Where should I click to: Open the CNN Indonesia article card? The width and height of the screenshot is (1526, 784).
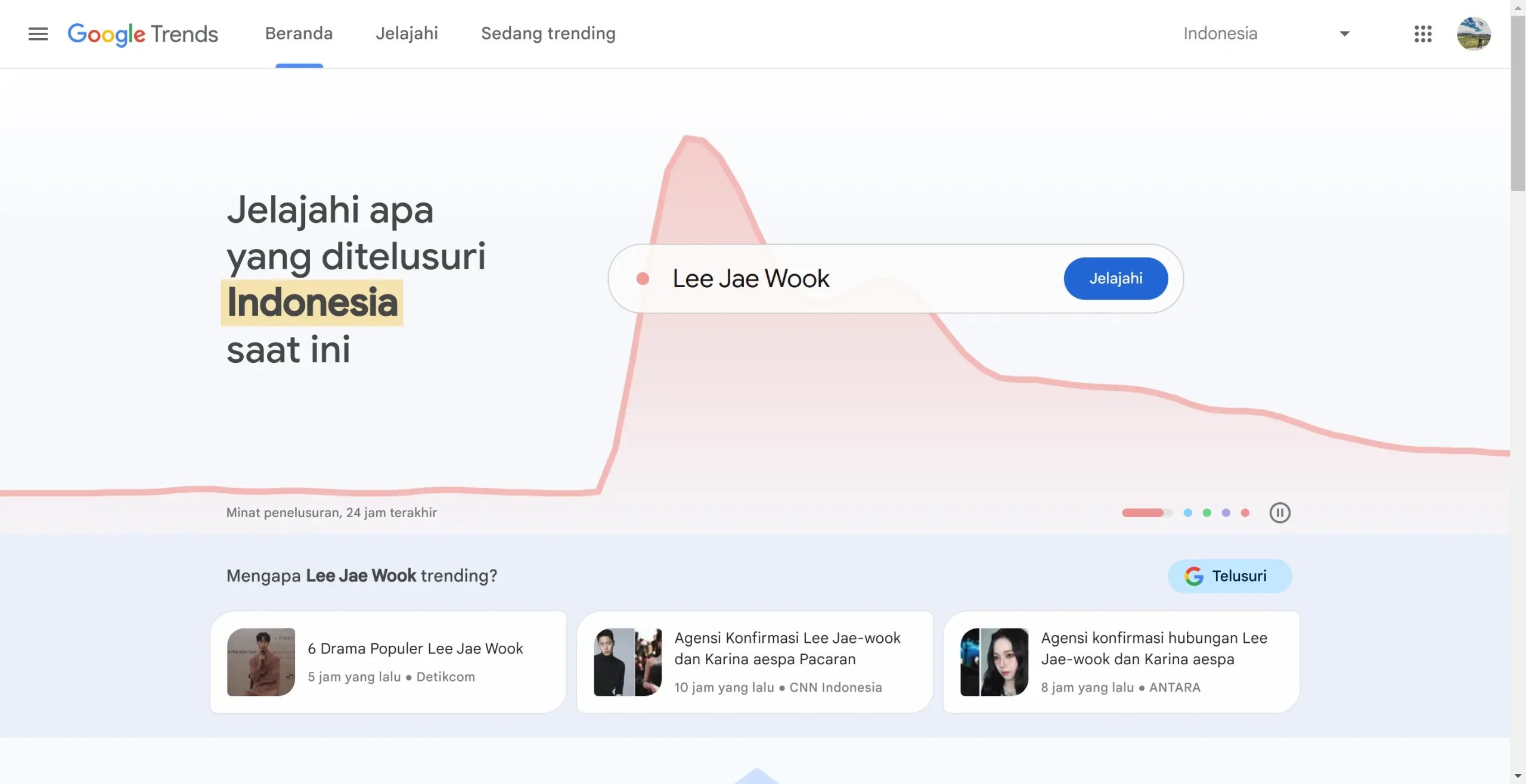point(755,662)
